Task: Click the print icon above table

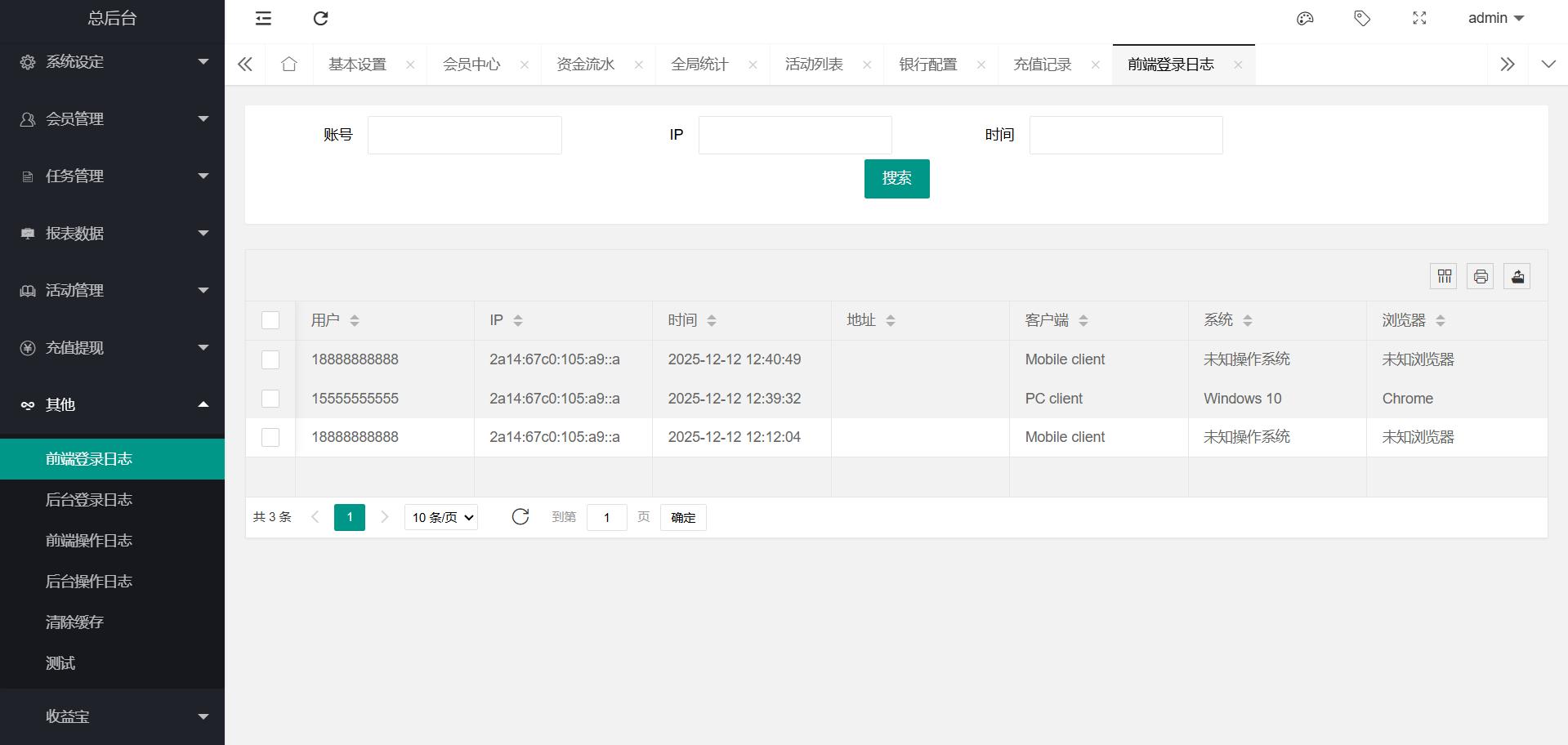Action: (x=1481, y=276)
